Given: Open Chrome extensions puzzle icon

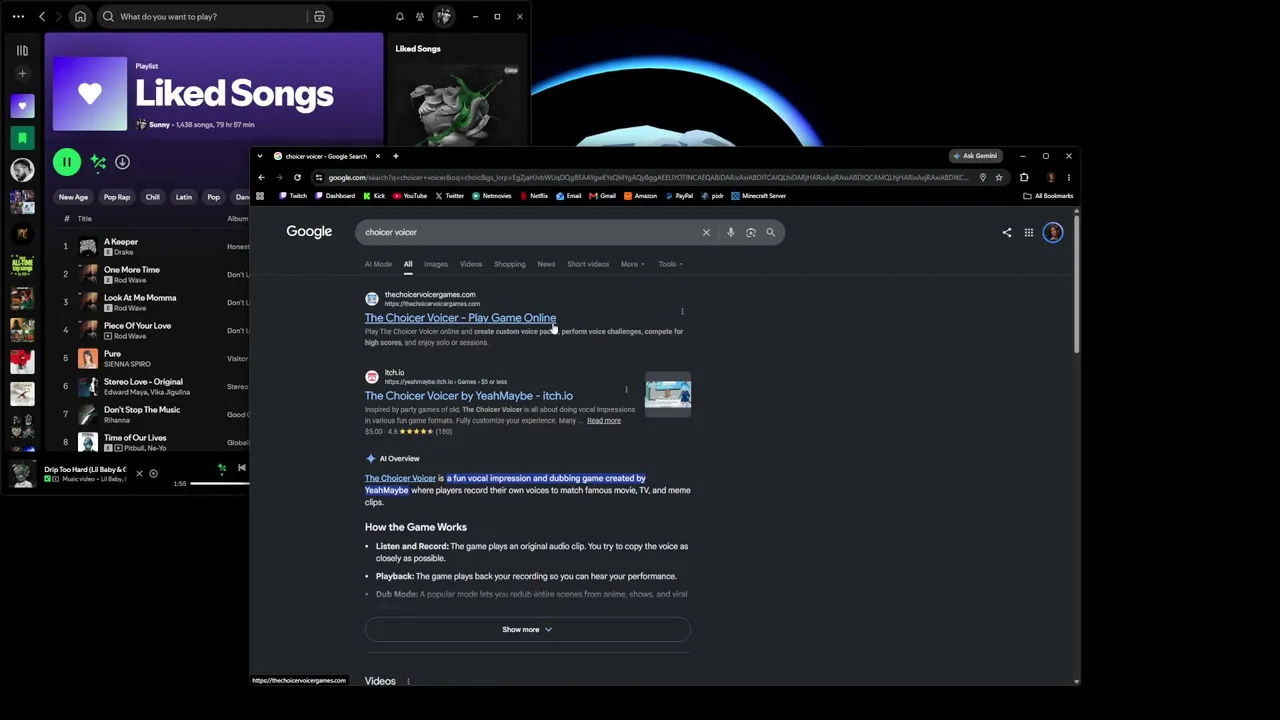Looking at the screenshot, I should [1024, 177].
